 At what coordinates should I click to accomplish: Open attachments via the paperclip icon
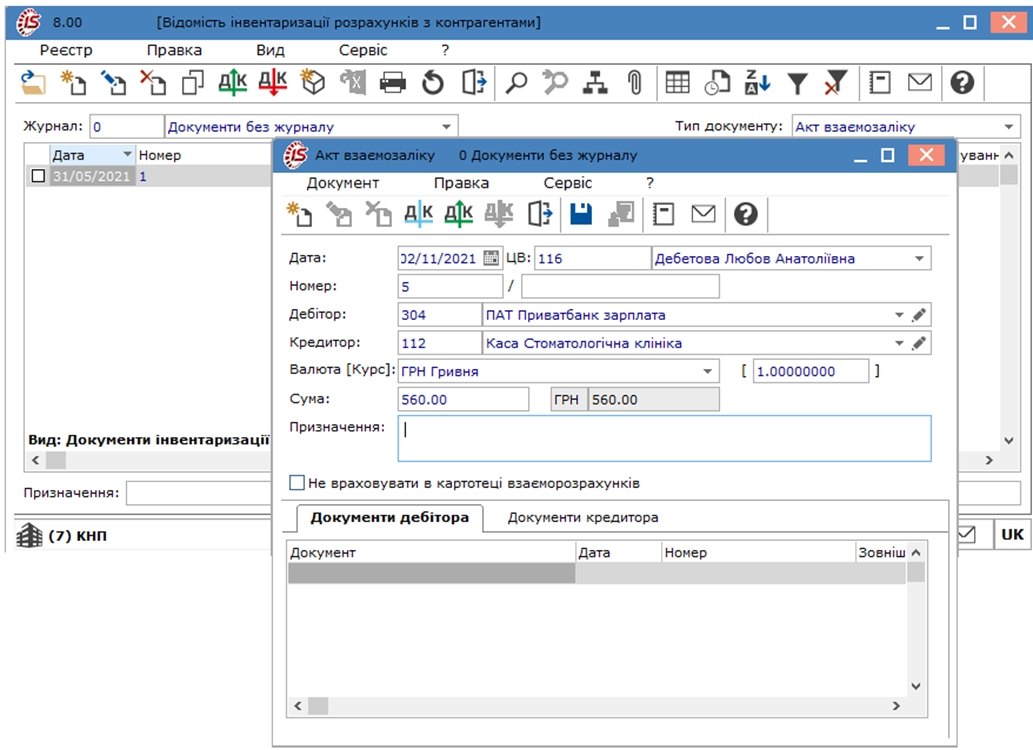pyautogui.click(x=635, y=83)
